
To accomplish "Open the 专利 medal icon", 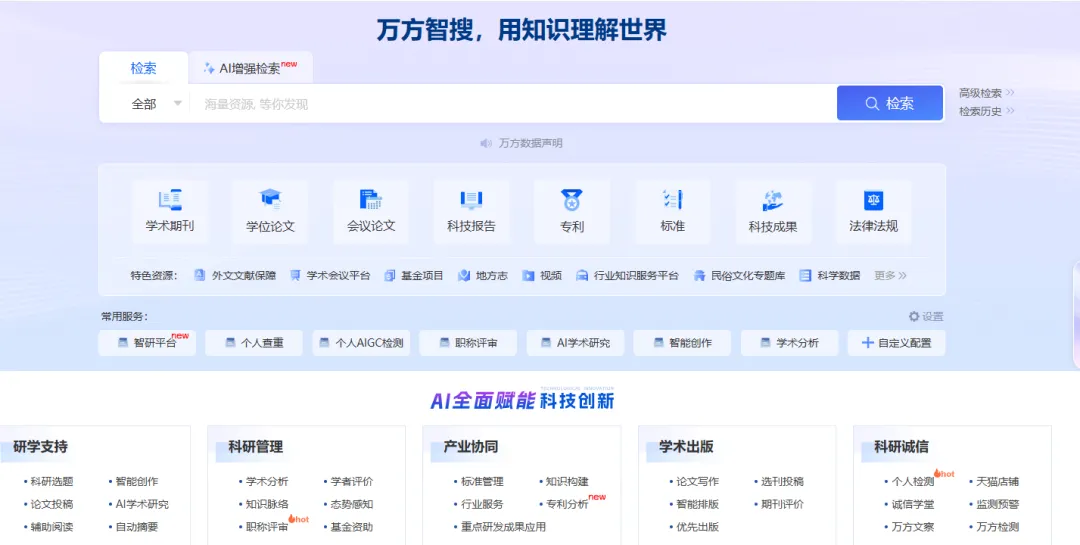I will click(x=572, y=200).
